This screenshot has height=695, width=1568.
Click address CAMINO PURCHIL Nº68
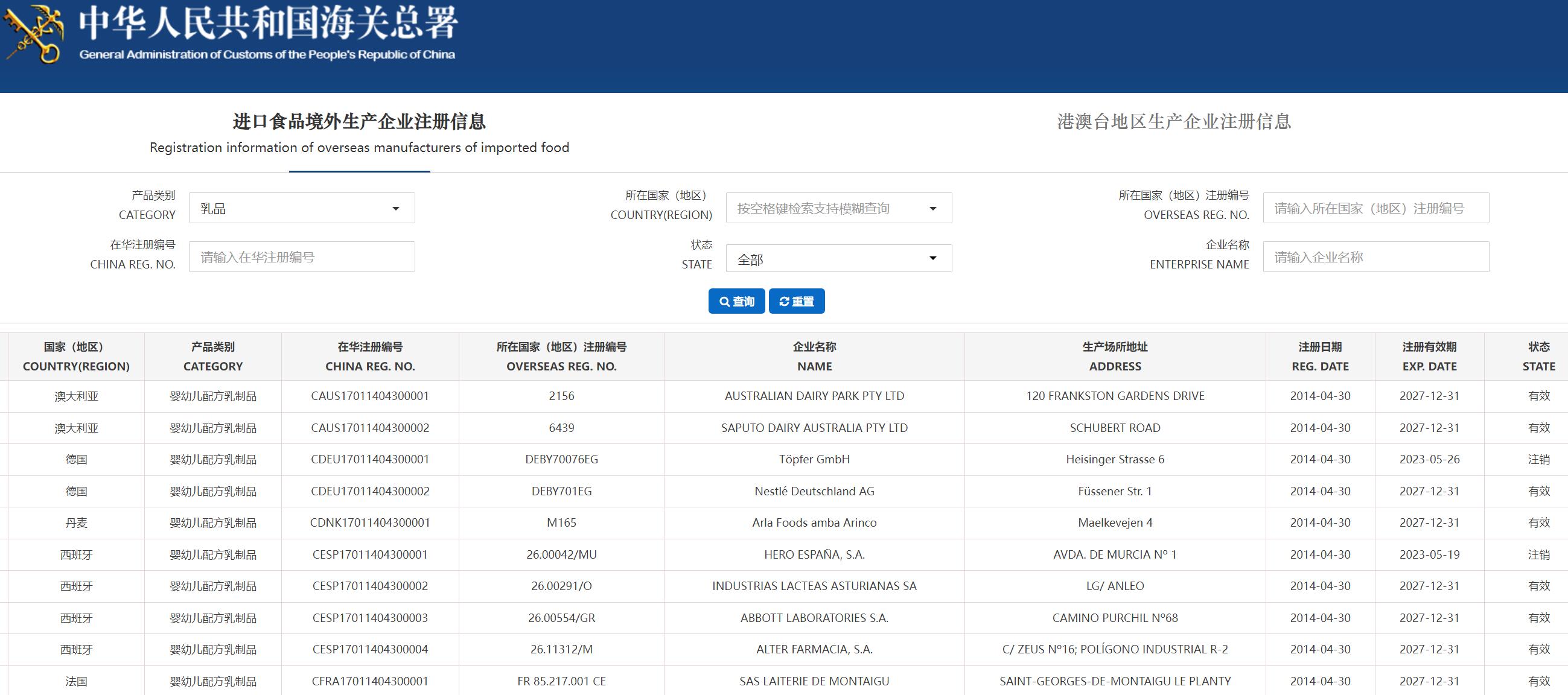pos(1115,618)
